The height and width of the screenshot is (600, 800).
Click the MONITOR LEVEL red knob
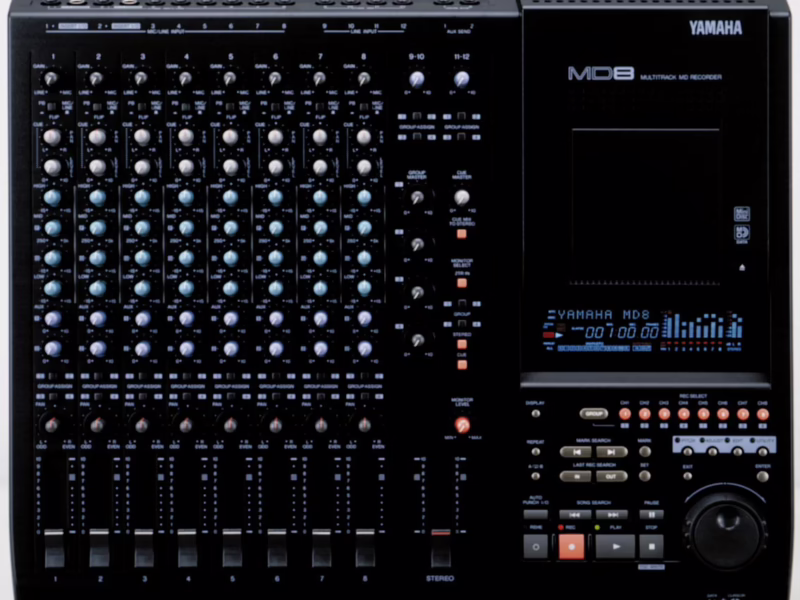pos(462,424)
